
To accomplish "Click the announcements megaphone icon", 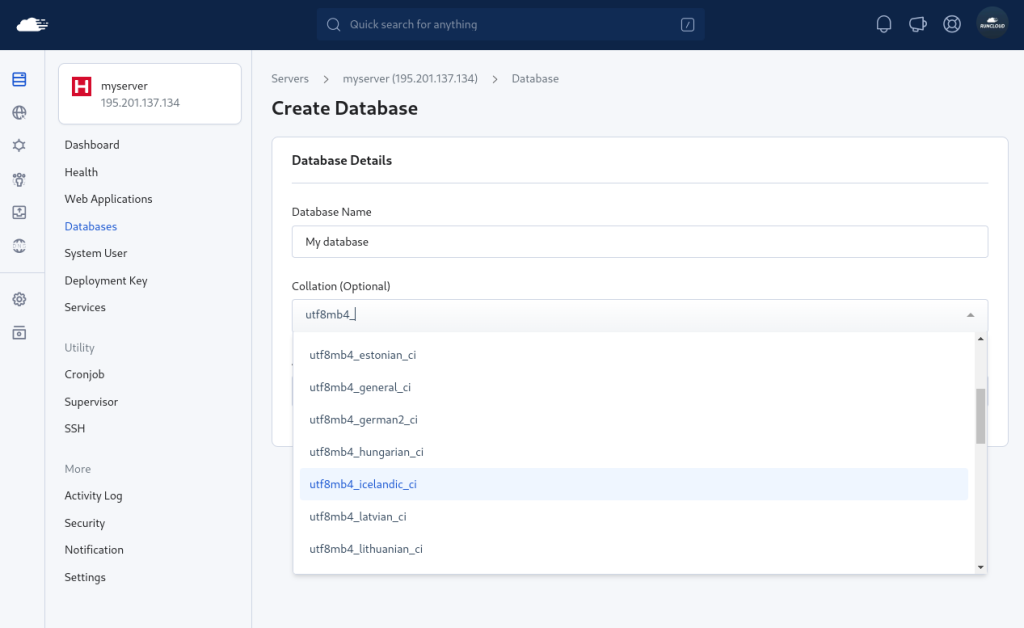I will coord(918,22).
